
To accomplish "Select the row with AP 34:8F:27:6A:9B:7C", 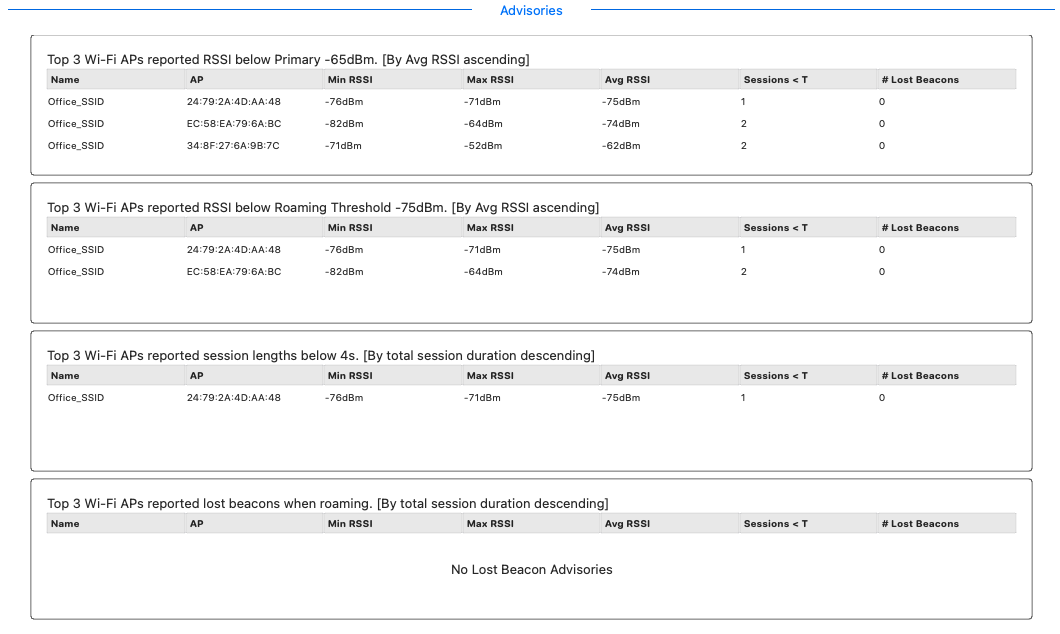I will click(233, 146).
